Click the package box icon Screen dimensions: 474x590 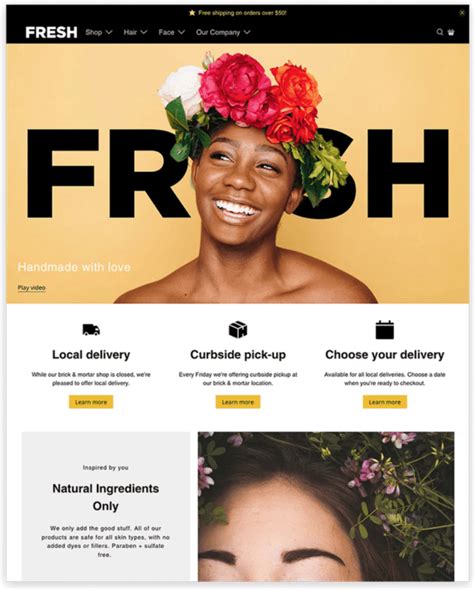[x=238, y=329]
